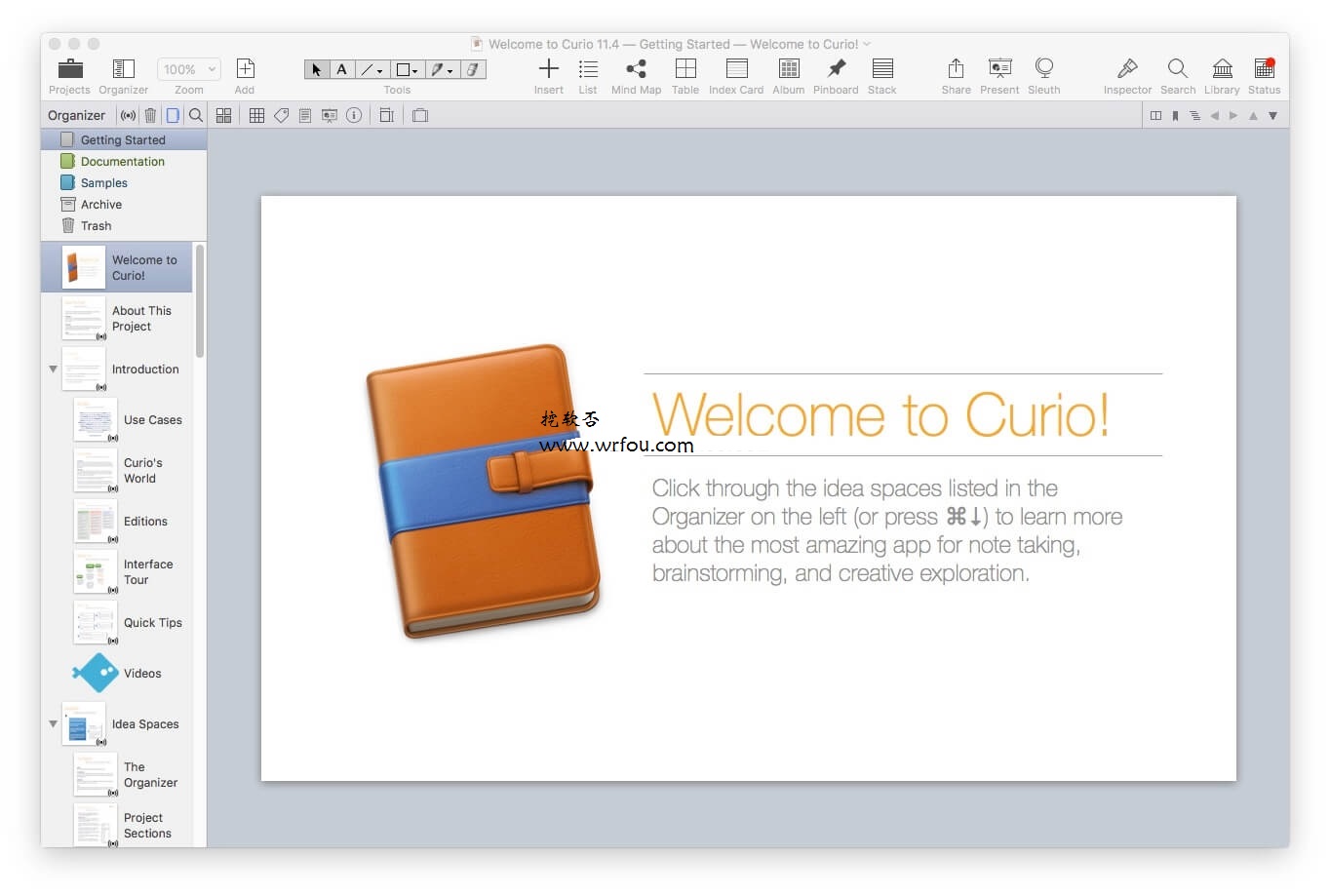Go to next with right arrow
The width and height of the screenshot is (1330, 896).
pos(1233,115)
